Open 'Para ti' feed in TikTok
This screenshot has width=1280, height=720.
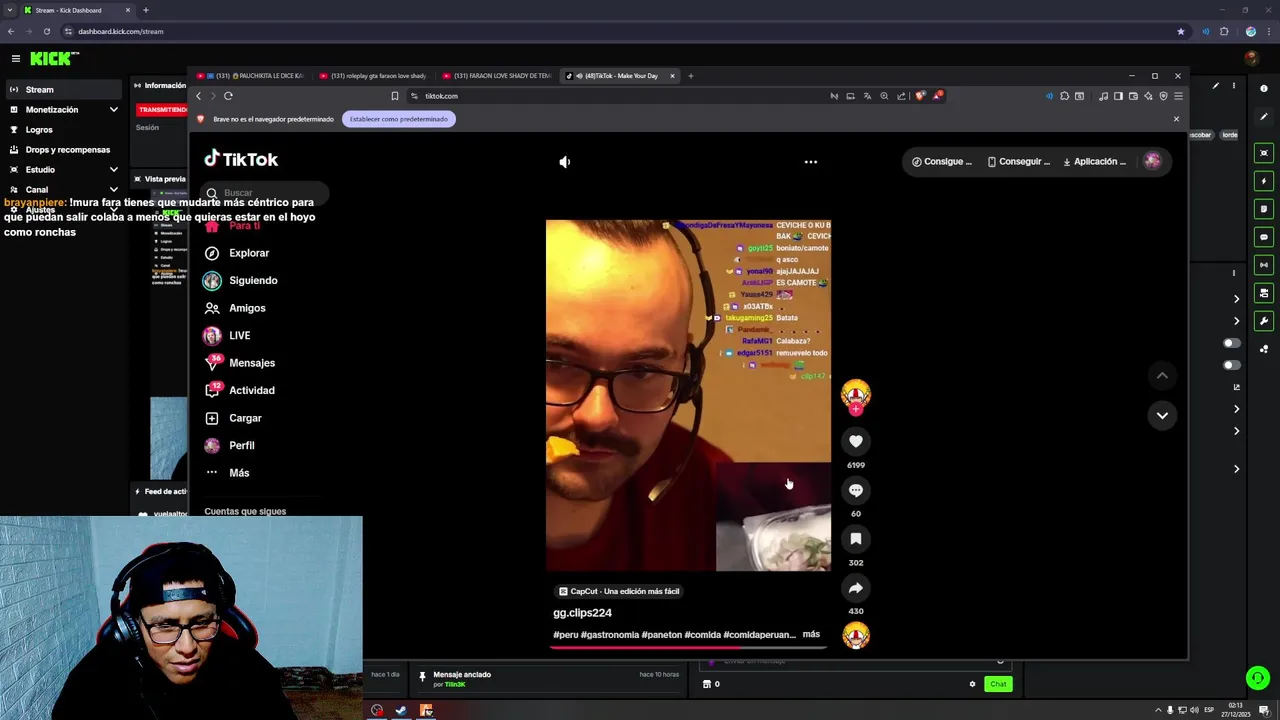(x=244, y=226)
